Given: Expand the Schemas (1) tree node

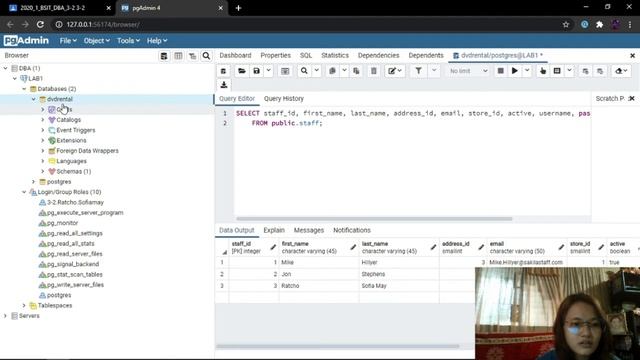Looking at the screenshot, I should pyautogui.click(x=43, y=171).
